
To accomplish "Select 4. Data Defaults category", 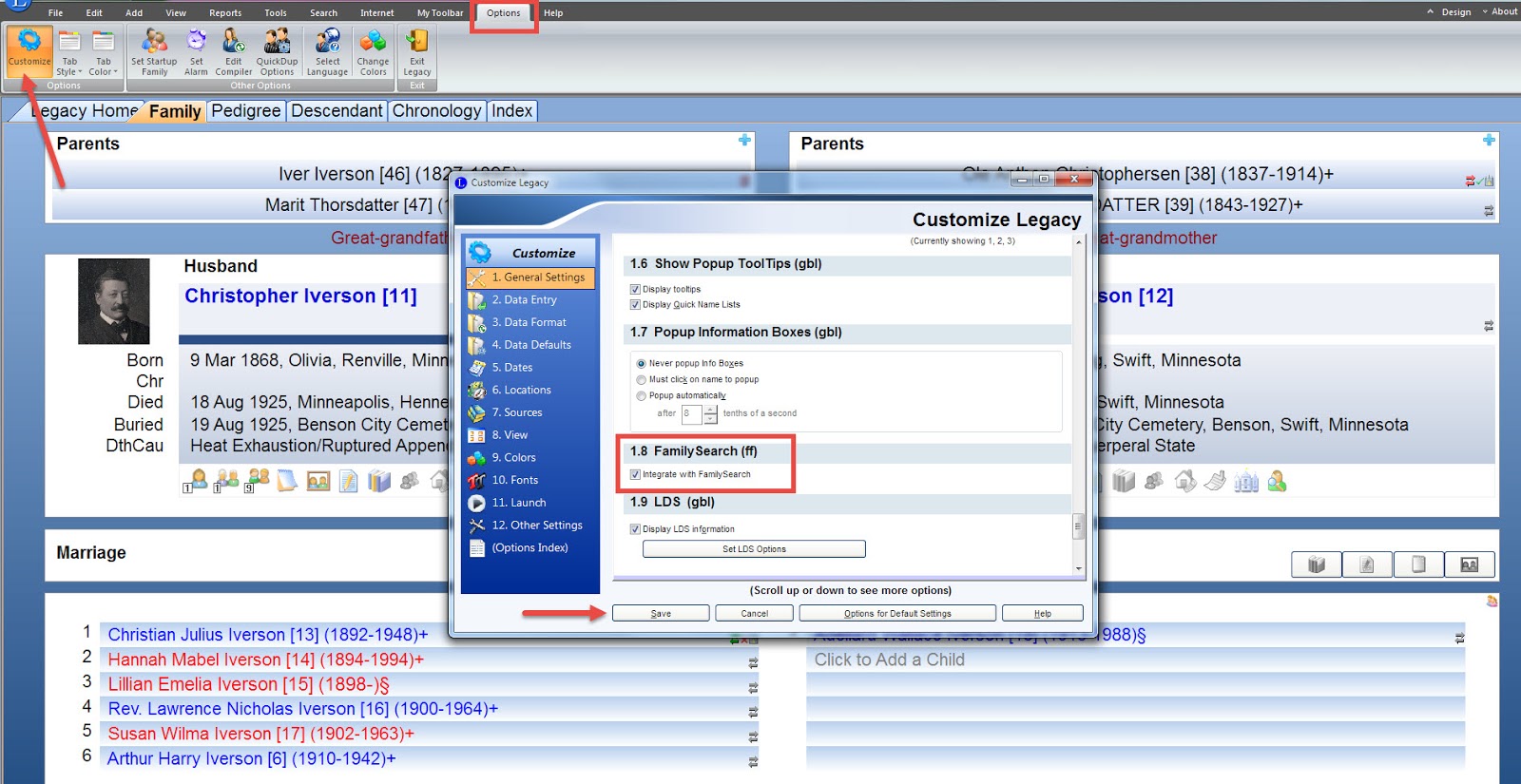I will click(x=530, y=345).
